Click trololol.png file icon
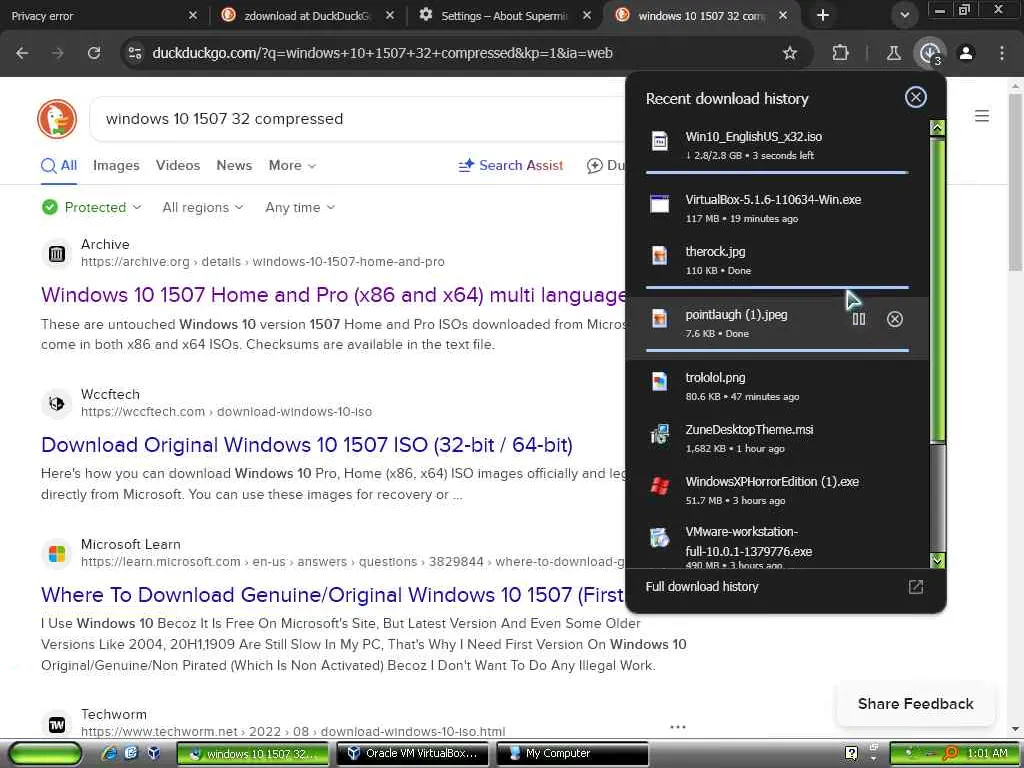This screenshot has width=1024, height=768. pyautogui.click(x=660, y=381)
